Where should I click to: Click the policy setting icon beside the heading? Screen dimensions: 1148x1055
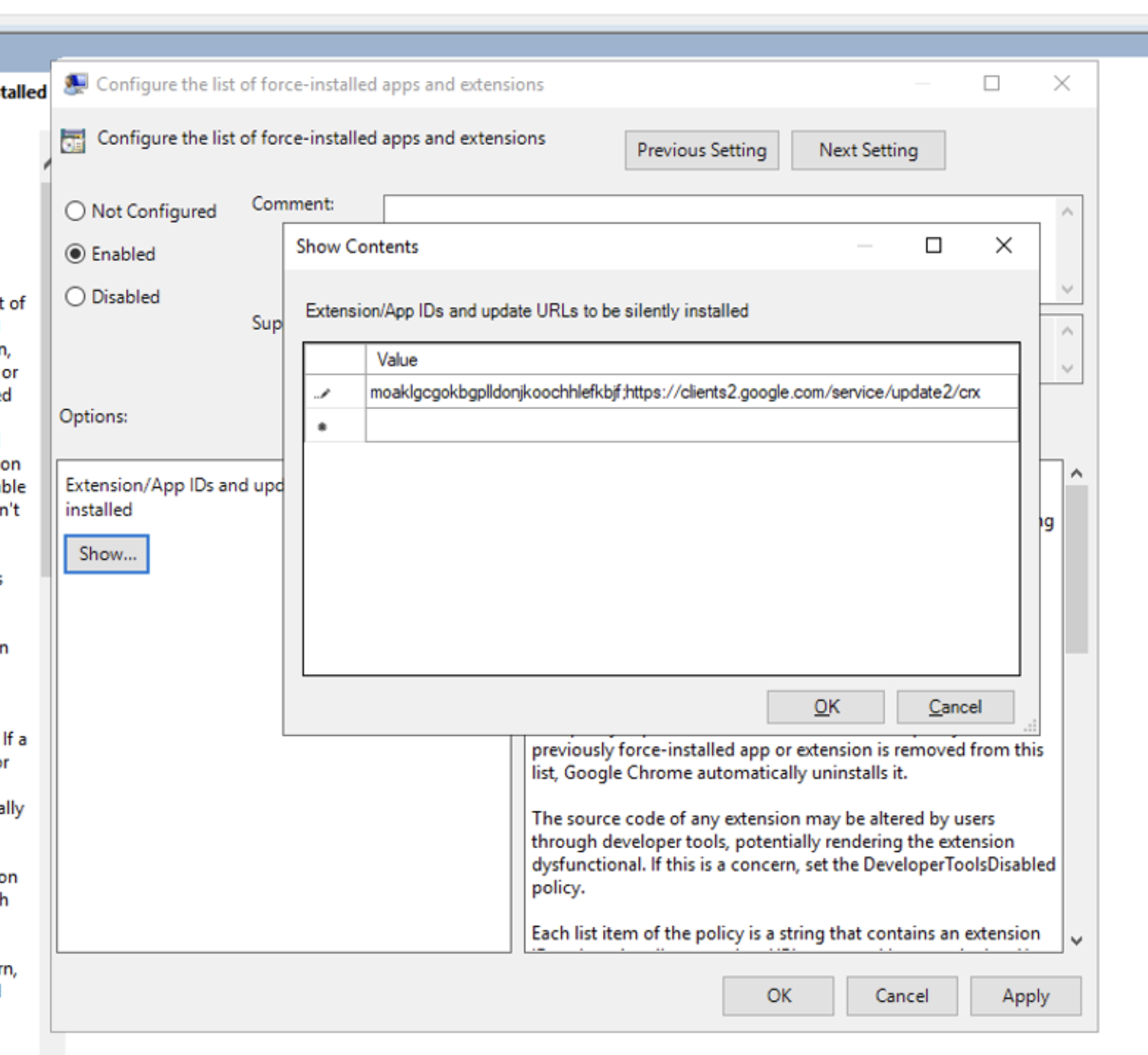pos(73,140)
